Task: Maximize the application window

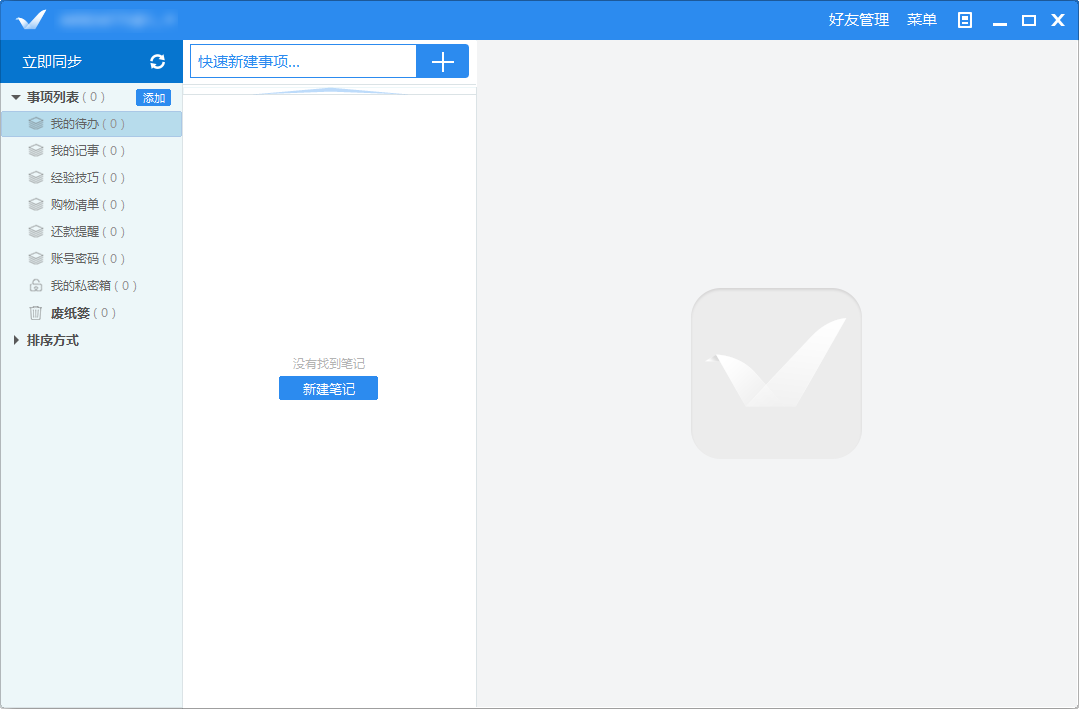Action: pyautogui.click(x=1029, y=21)
